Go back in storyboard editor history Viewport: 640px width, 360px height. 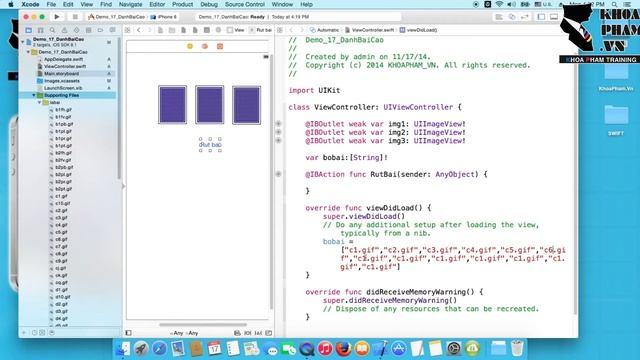139,30
